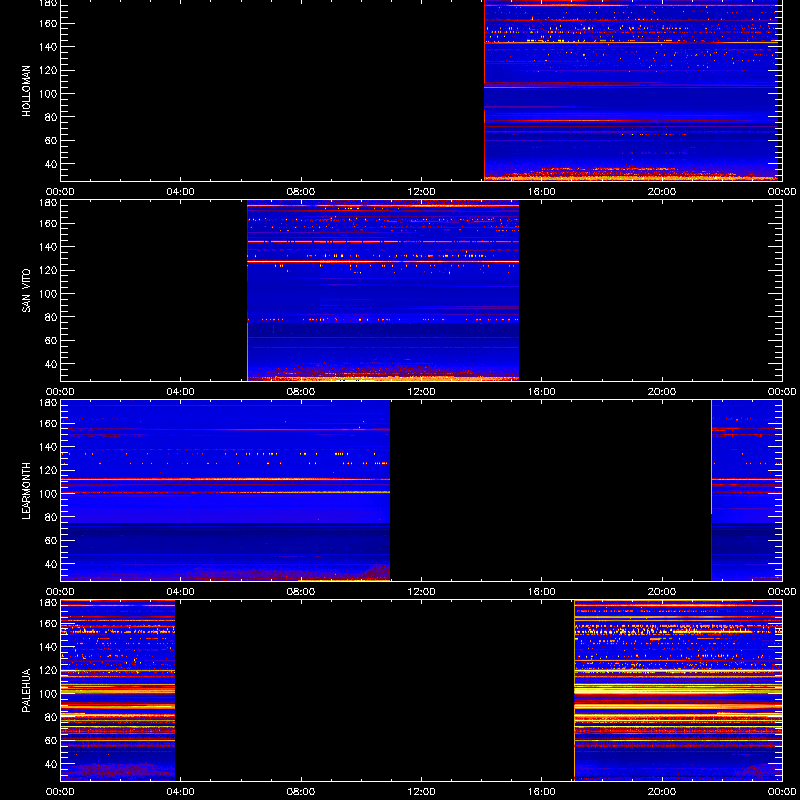The image size is (800, 800).
Task: Click the 40 frequency tick on Palehua axis
Action: tap(52, 764)
